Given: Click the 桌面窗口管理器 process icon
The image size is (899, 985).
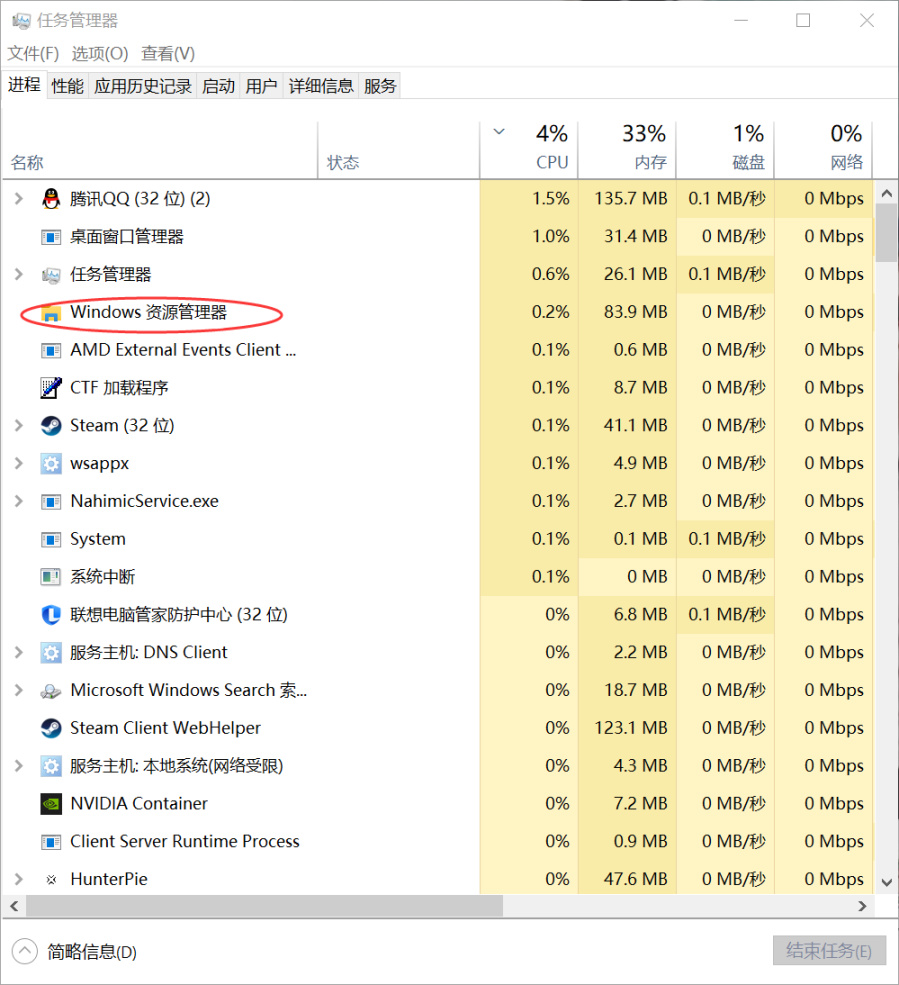Looking at the screenshot, I should click(51, 237).
